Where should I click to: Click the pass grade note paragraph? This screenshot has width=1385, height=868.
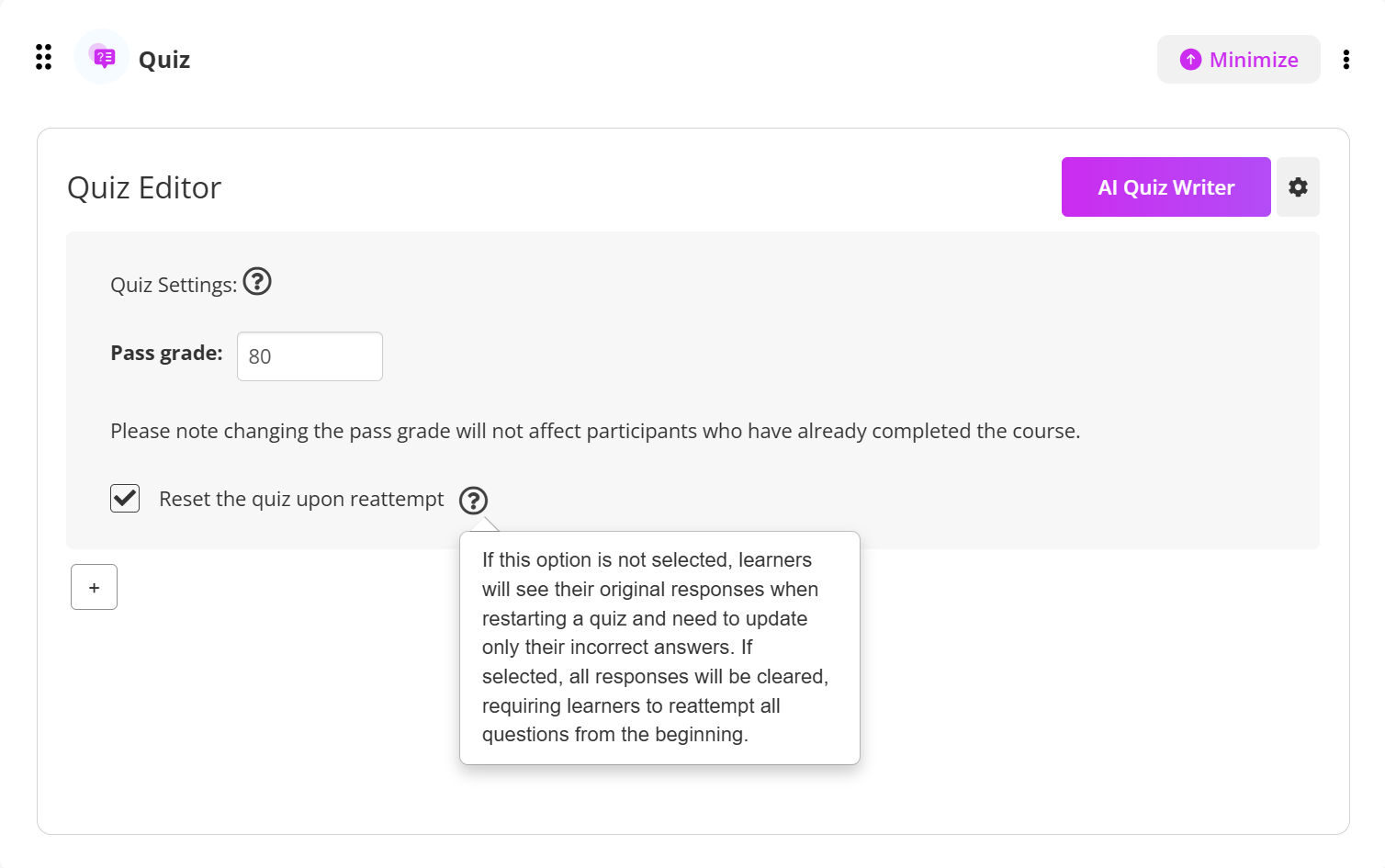pos(595,432)
